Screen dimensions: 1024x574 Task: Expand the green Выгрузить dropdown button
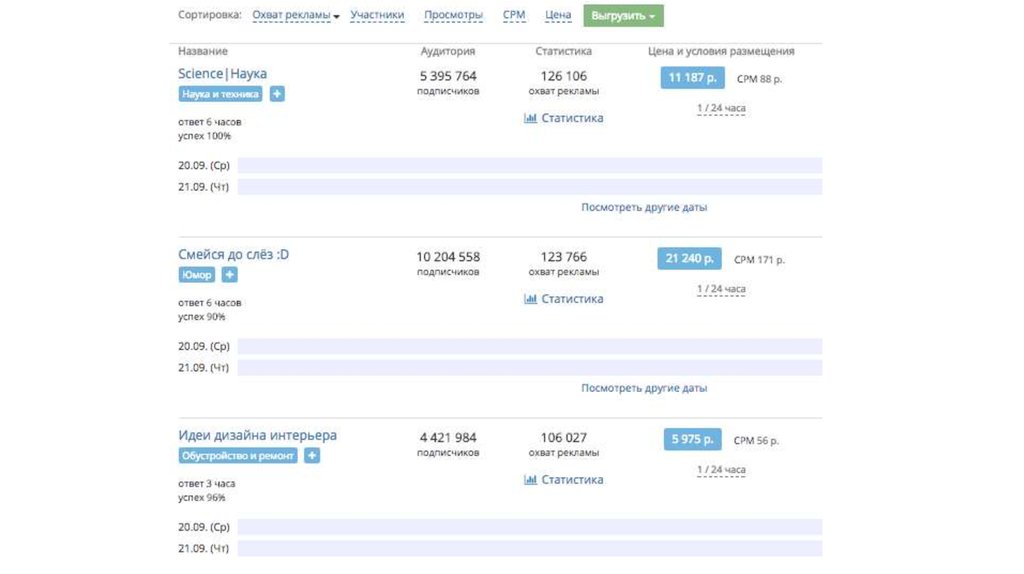[623, 16]
